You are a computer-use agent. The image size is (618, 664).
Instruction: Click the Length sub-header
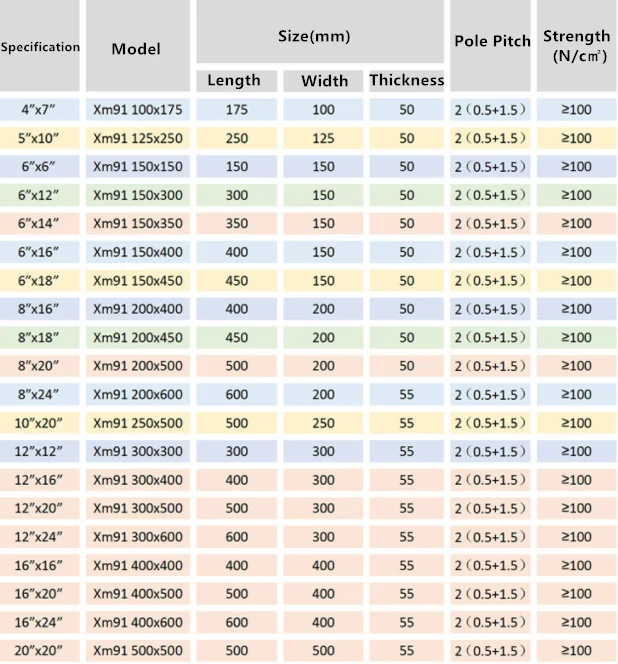tap(234, 81)
